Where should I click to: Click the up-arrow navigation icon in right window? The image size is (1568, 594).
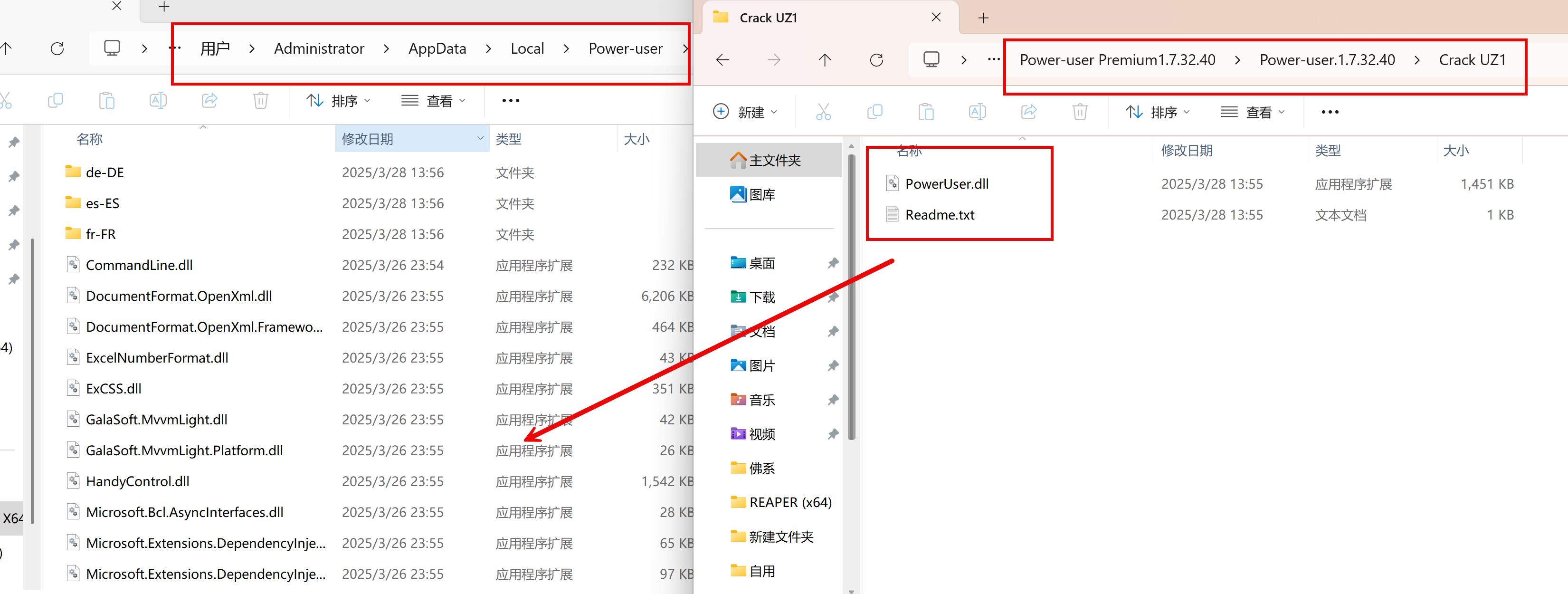824,60
